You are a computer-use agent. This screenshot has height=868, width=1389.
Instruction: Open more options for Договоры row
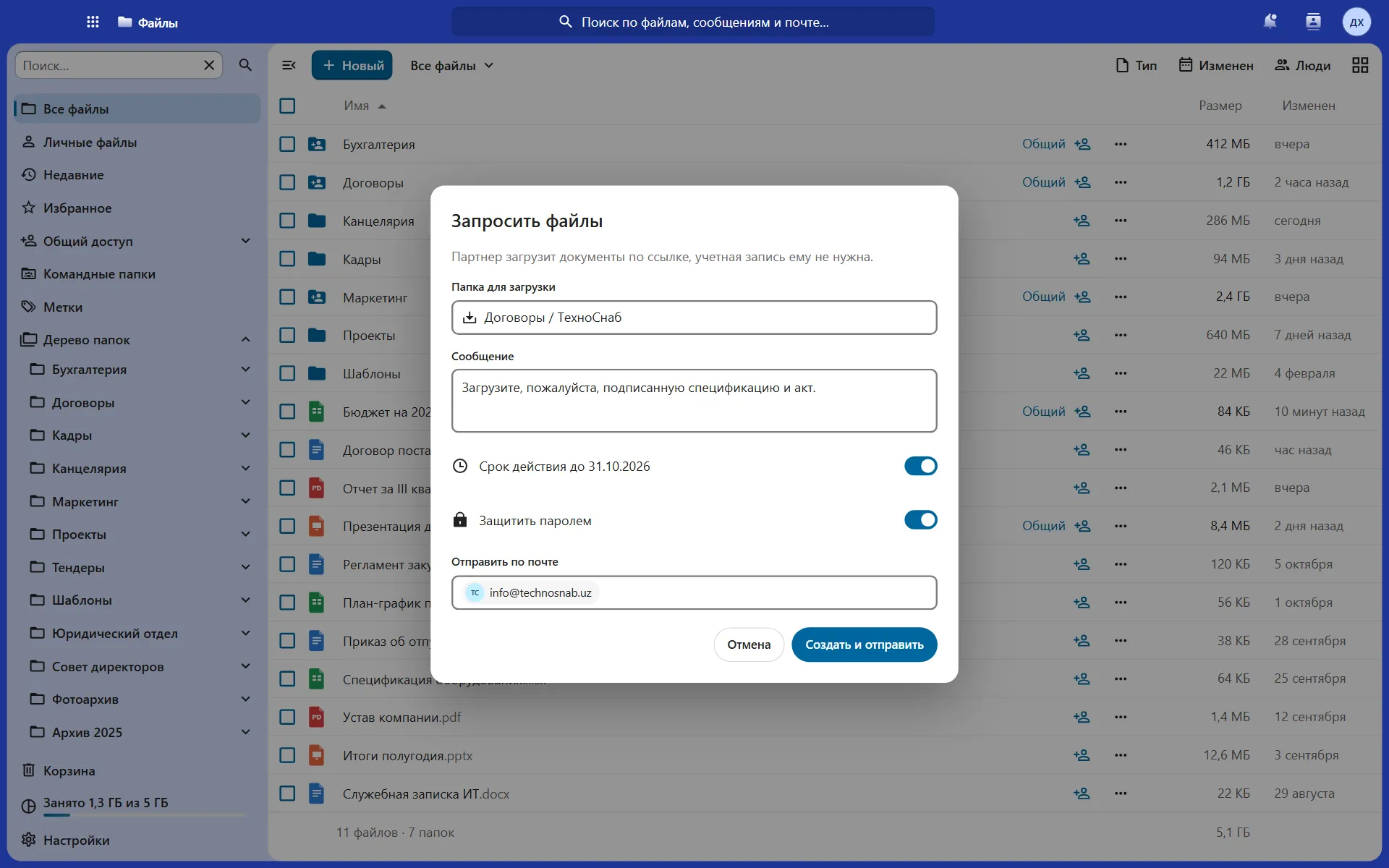tap(1121, 182)
